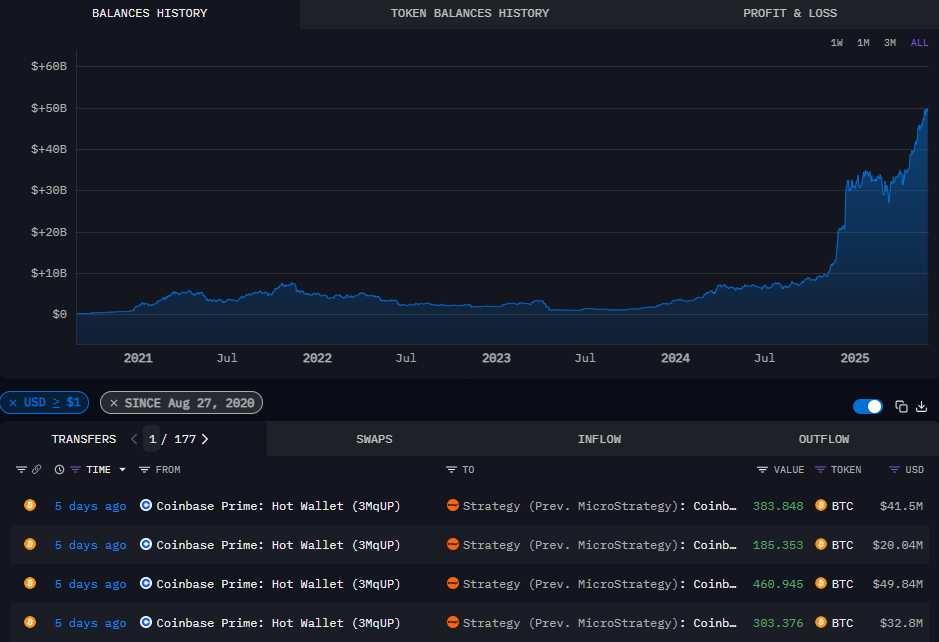Switch to Token Balances History tab
939x642 pixels.
[x=469, y=13]
